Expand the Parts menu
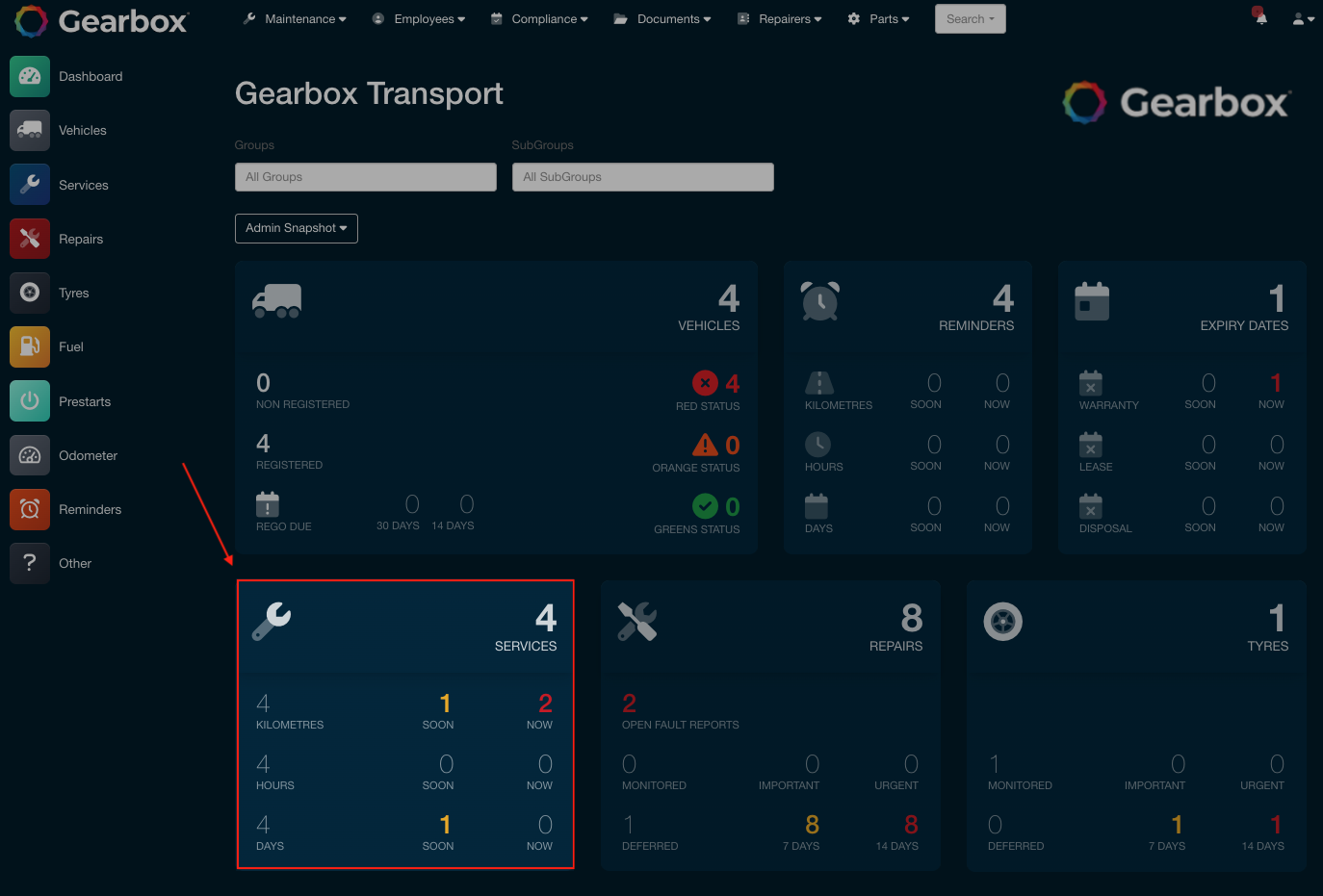1323x896 pixels. point(878,19)
